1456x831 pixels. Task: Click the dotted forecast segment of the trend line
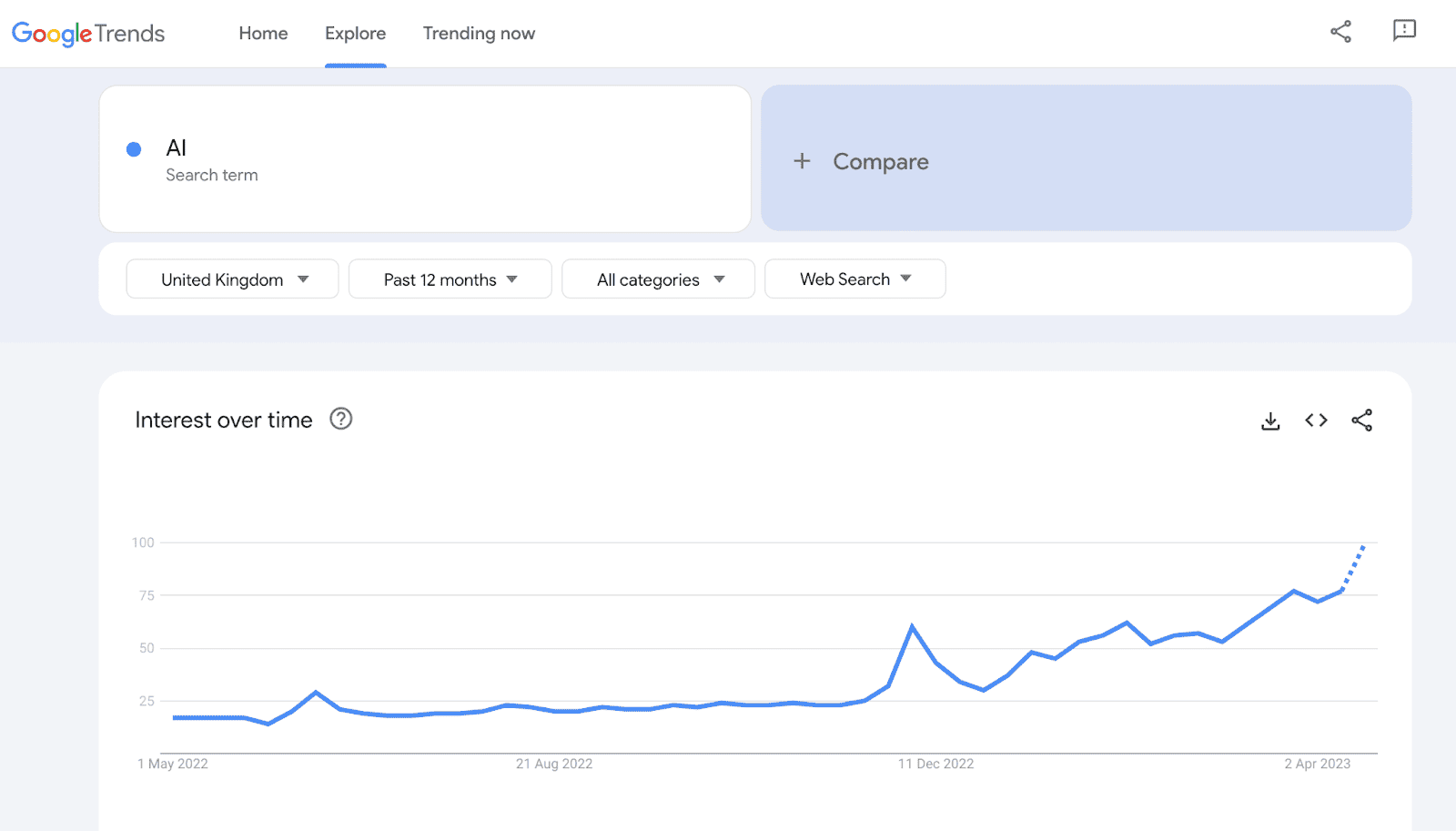(x=1353, y=569)
